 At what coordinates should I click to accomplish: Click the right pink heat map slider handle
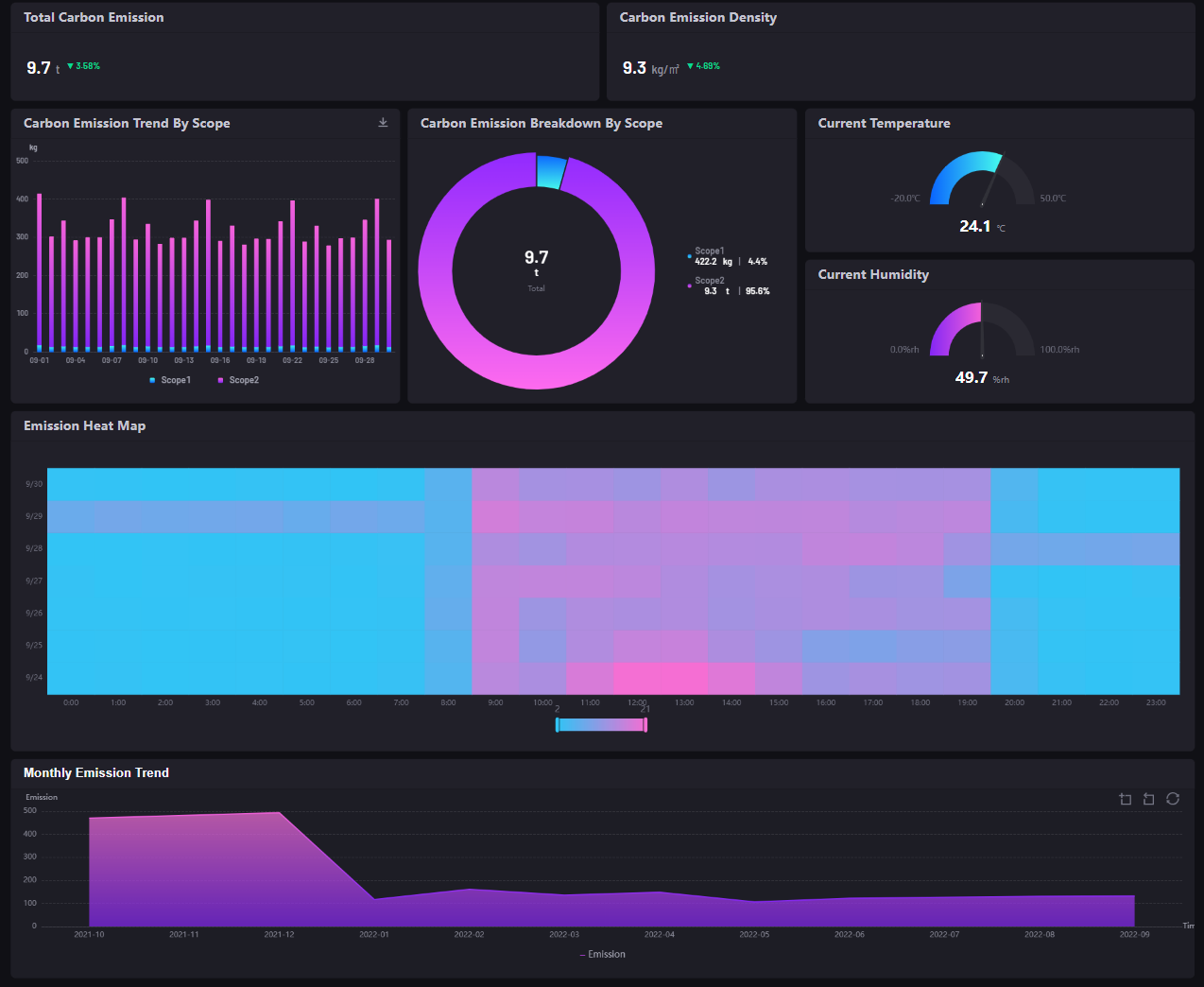point(645,725)
